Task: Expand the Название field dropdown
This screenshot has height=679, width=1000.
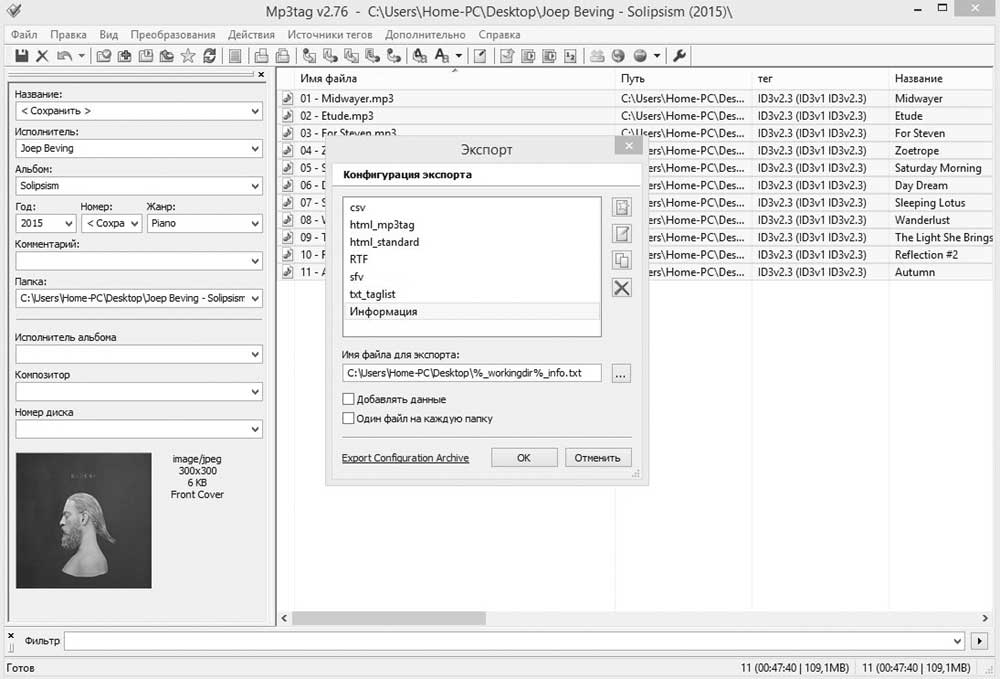Action: (x=255, y=111)
